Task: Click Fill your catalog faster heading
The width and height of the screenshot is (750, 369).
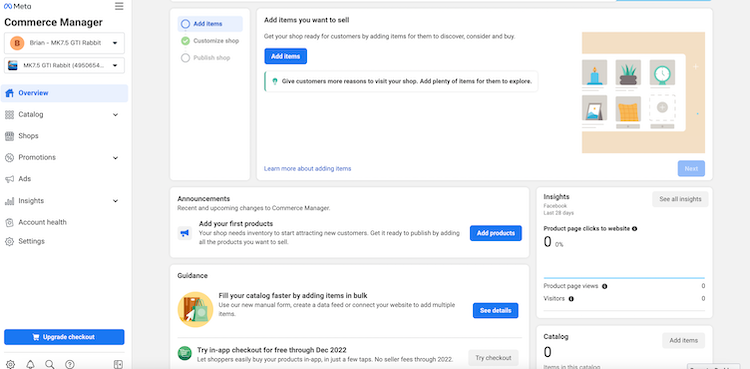Action: tap(293, 296)
